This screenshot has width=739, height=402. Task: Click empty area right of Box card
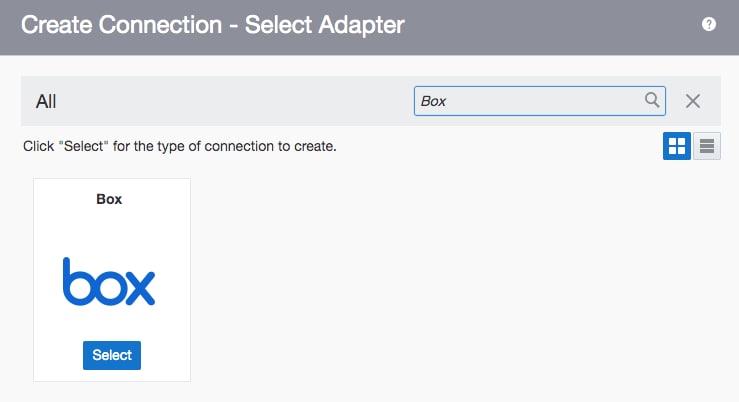450,280
